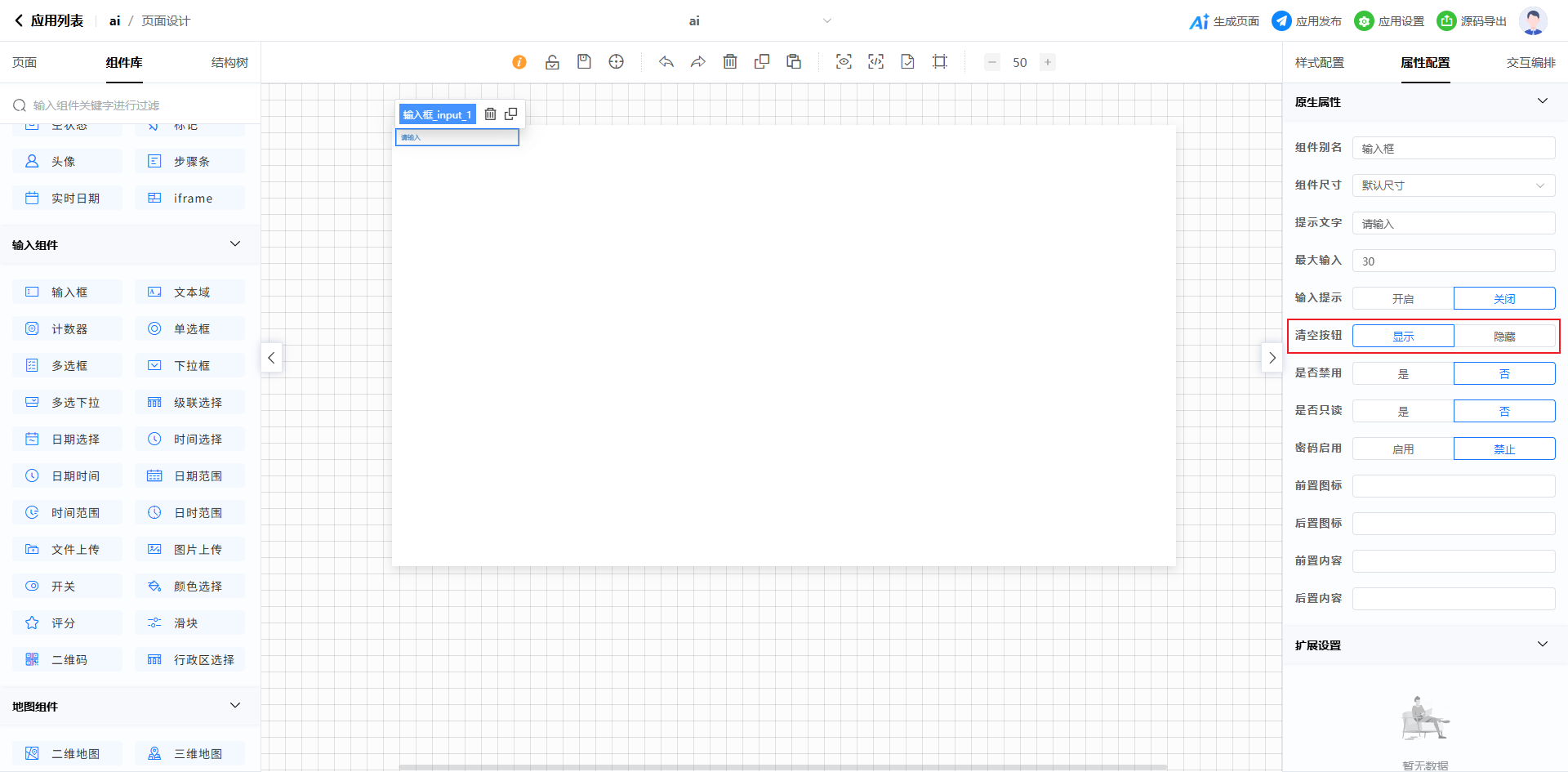Click the save icon in the toolbar
The image size is (1568, 772).
pyautogui.click(x=584, y=62)
